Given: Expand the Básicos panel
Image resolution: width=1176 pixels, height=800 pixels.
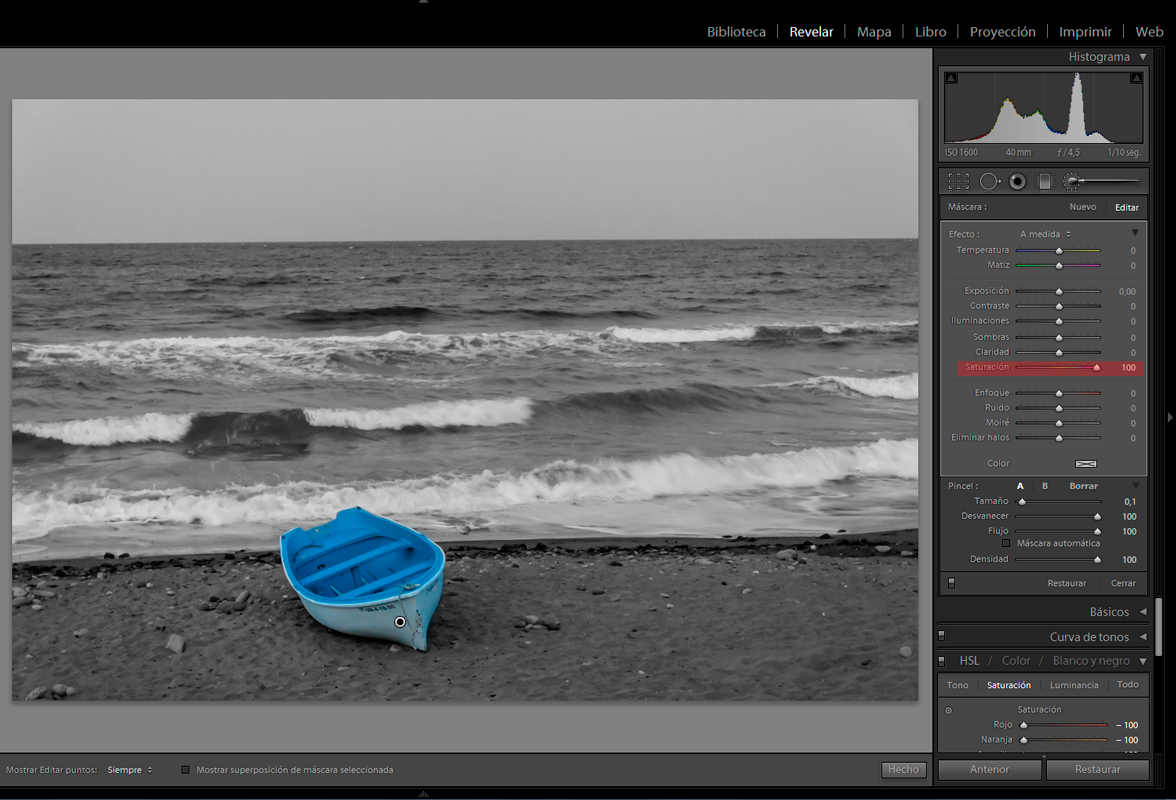Looking at the screenshot, I should point(1143,612).
